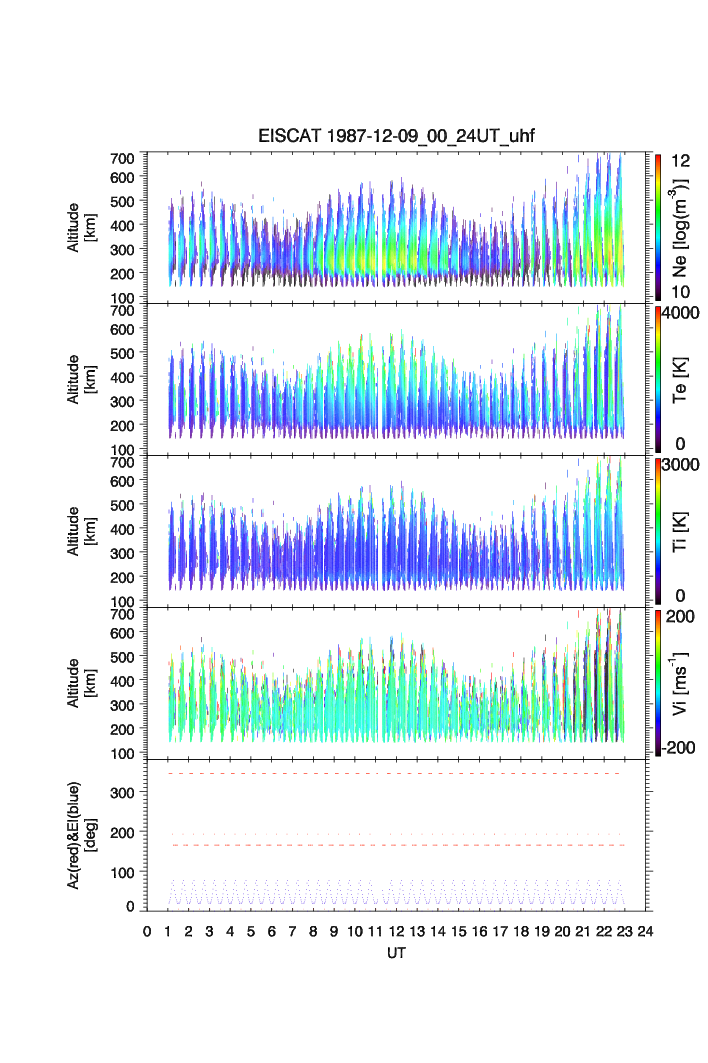Click the '100' tick in the azimuth/elevation panel
The width and height of the screenshot is (708, 1063).
tap(122, 873)
